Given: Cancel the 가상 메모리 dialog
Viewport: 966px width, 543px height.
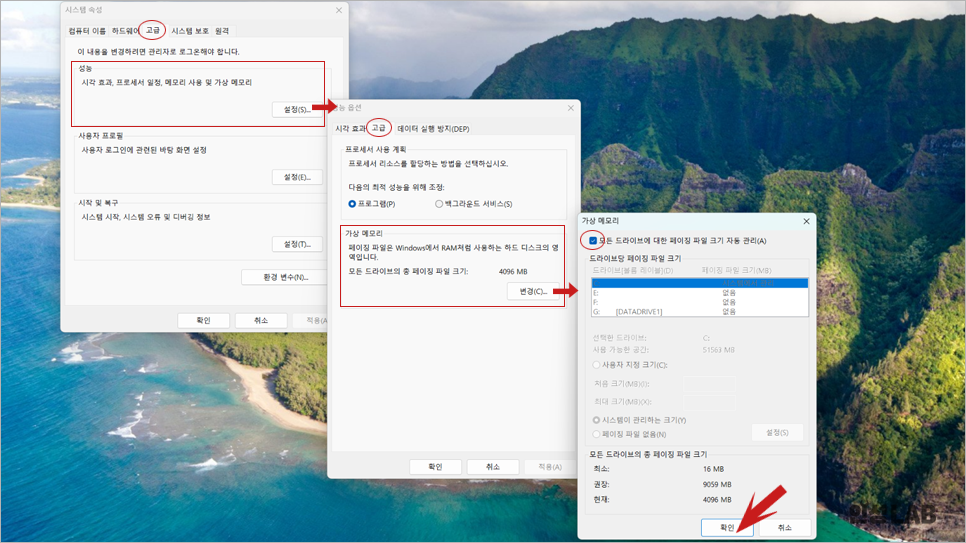Looking at the screenshot, I should click(784, 528).
